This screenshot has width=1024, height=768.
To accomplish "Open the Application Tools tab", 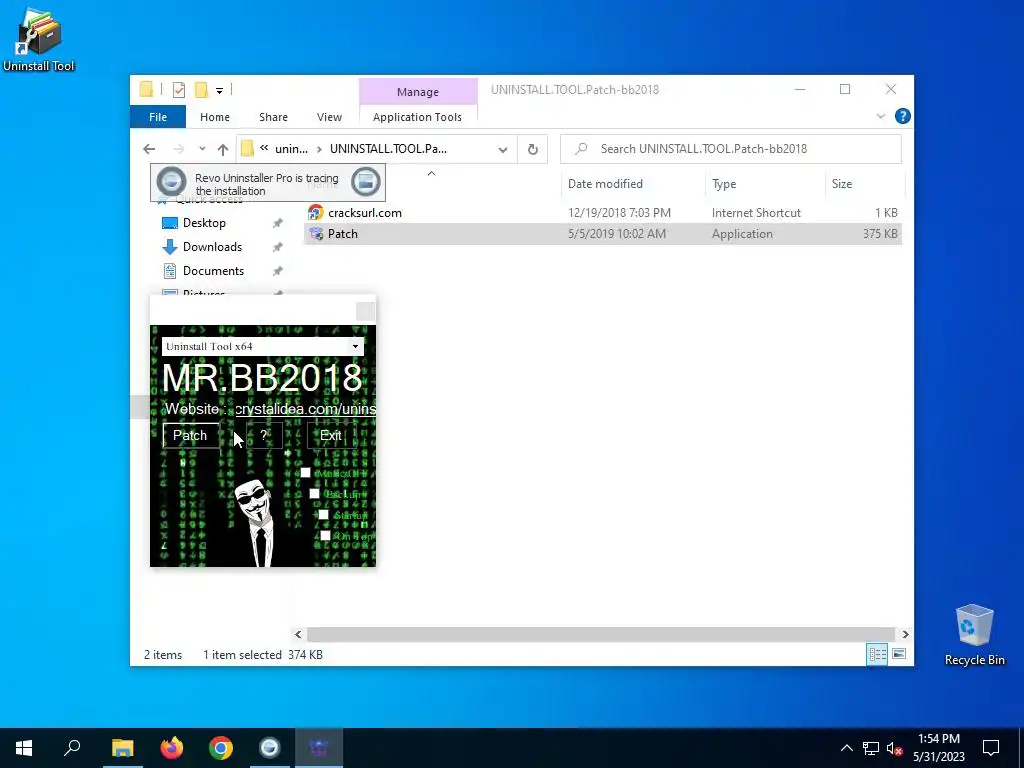I will coord(417,117).
